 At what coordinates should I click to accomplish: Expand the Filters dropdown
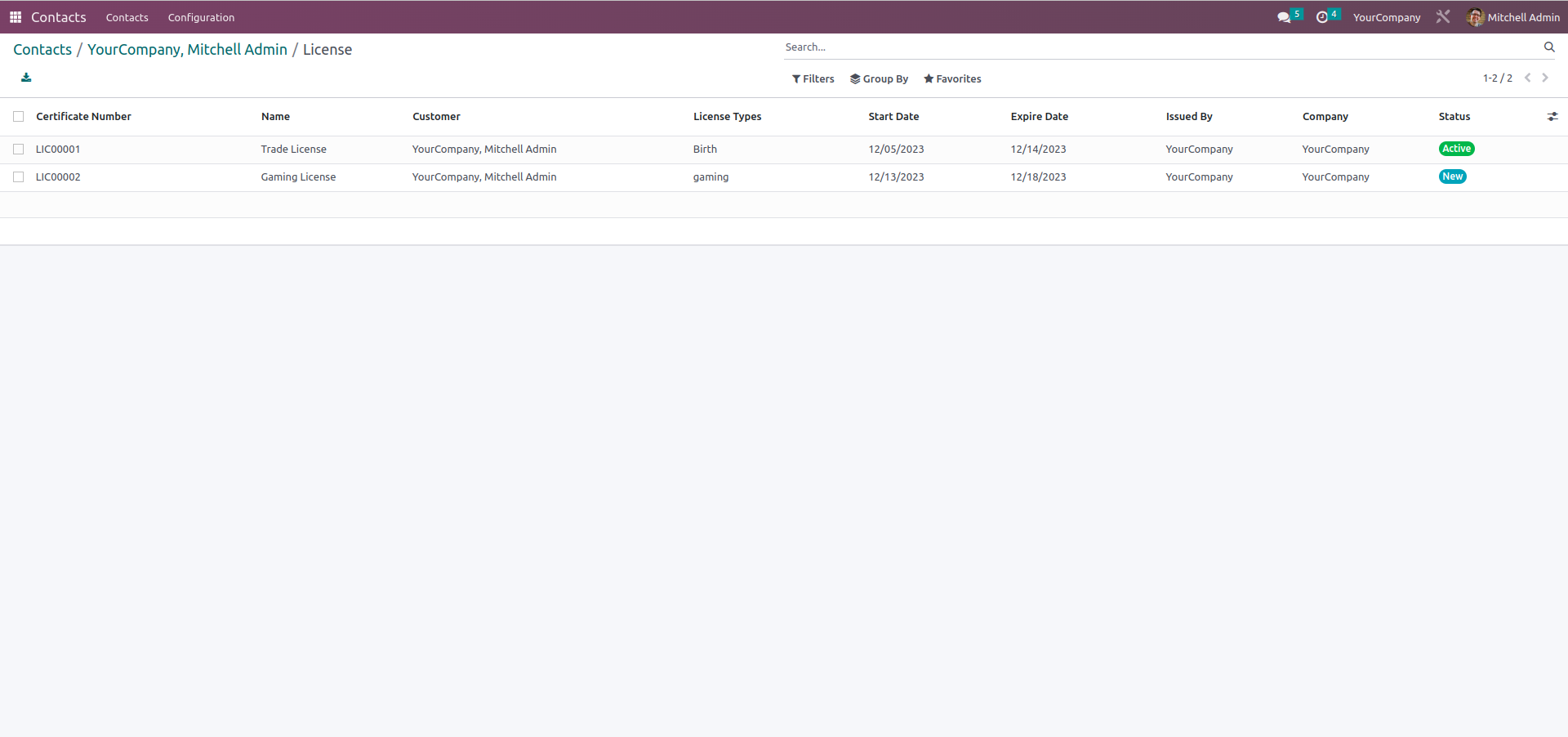(813, 79)
